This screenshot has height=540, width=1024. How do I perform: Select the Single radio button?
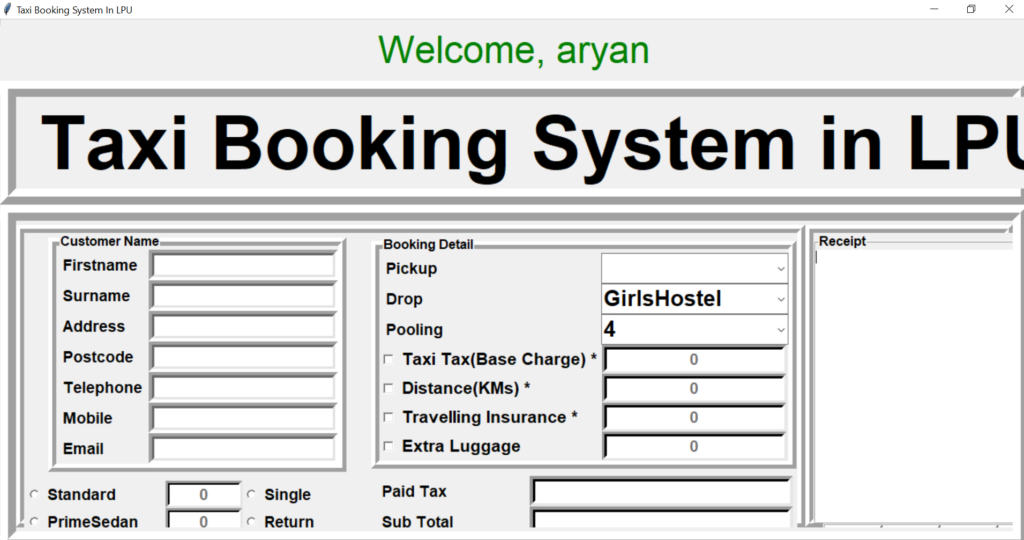coord(251,494)
